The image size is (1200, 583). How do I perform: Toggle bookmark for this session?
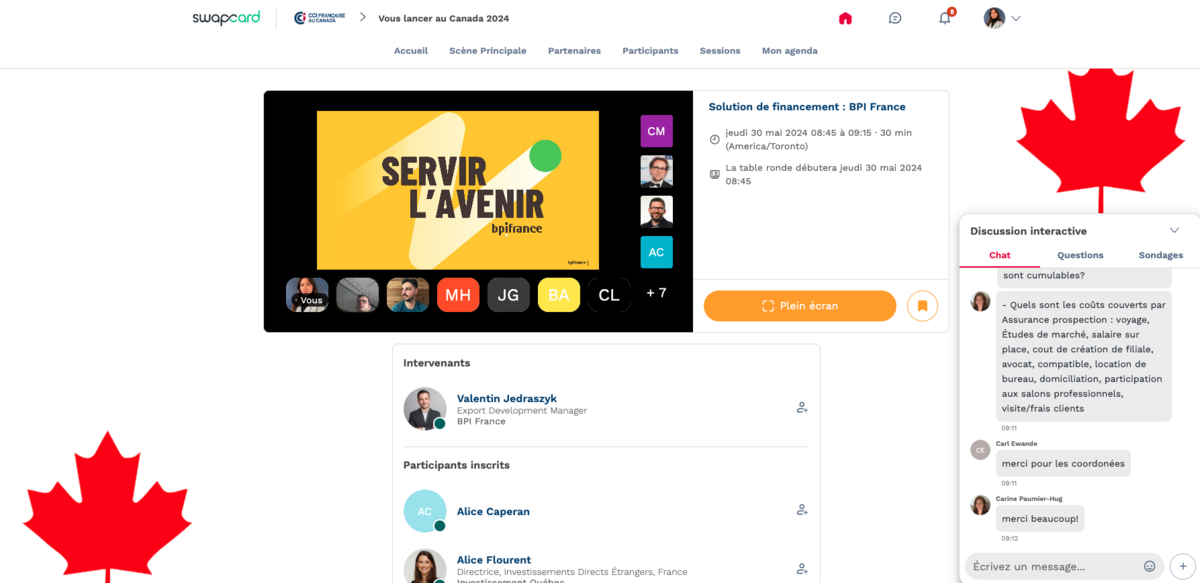tap(922, 306)
